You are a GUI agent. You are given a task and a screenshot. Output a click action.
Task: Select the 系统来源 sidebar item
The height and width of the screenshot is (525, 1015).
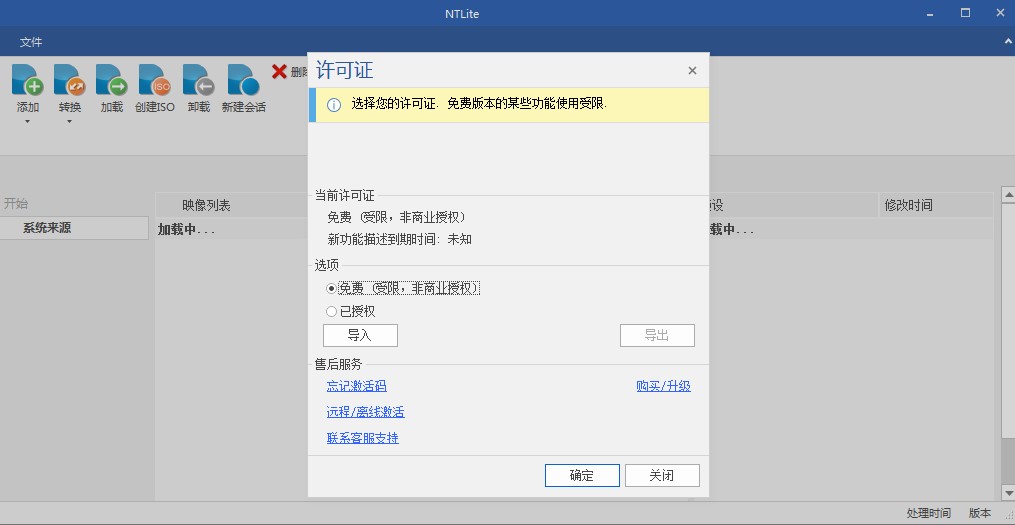click(74, 228)
